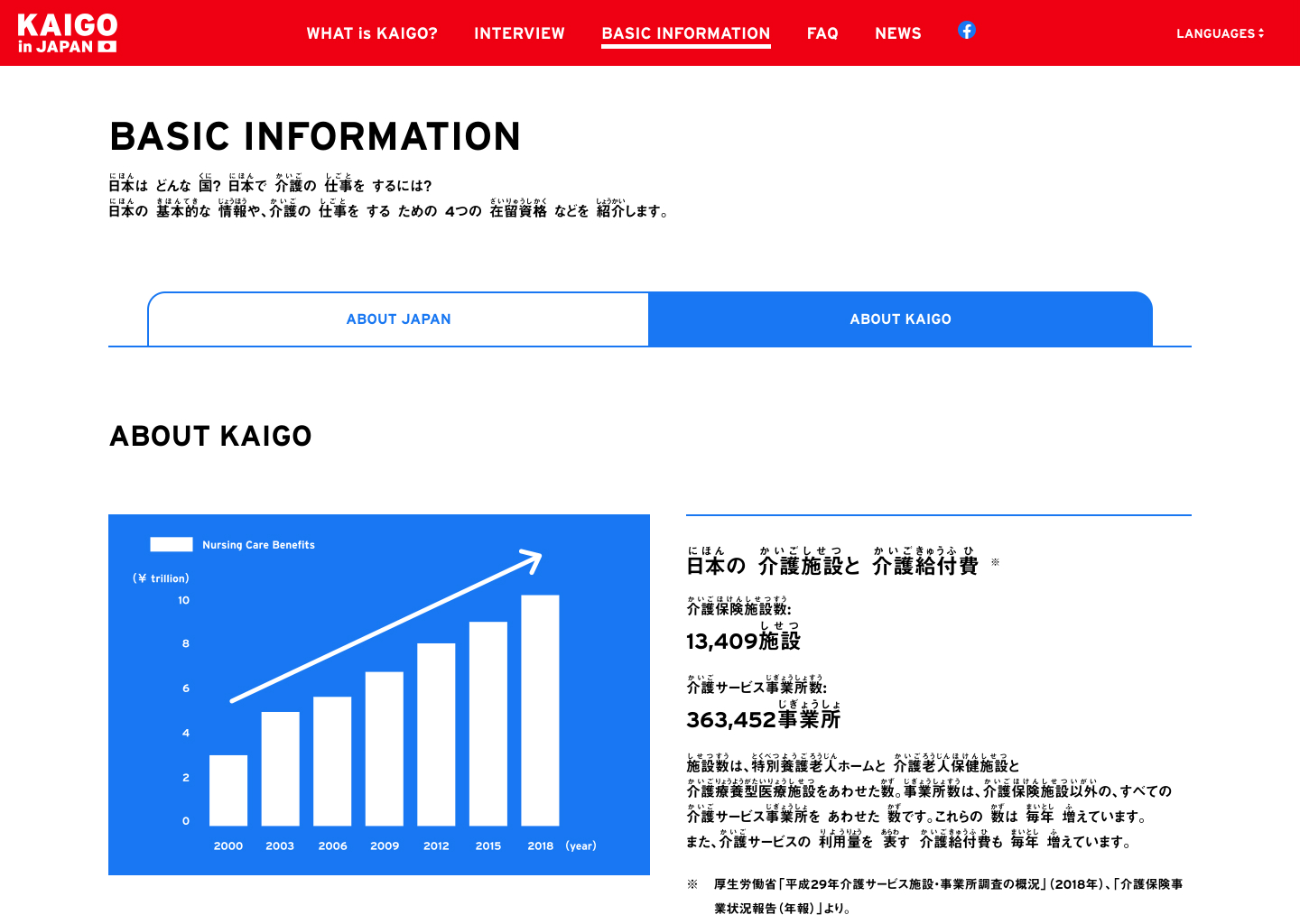Switch to the ABOUT JAPAN tab
This screenshot has height=924, width=1300.
398,319
